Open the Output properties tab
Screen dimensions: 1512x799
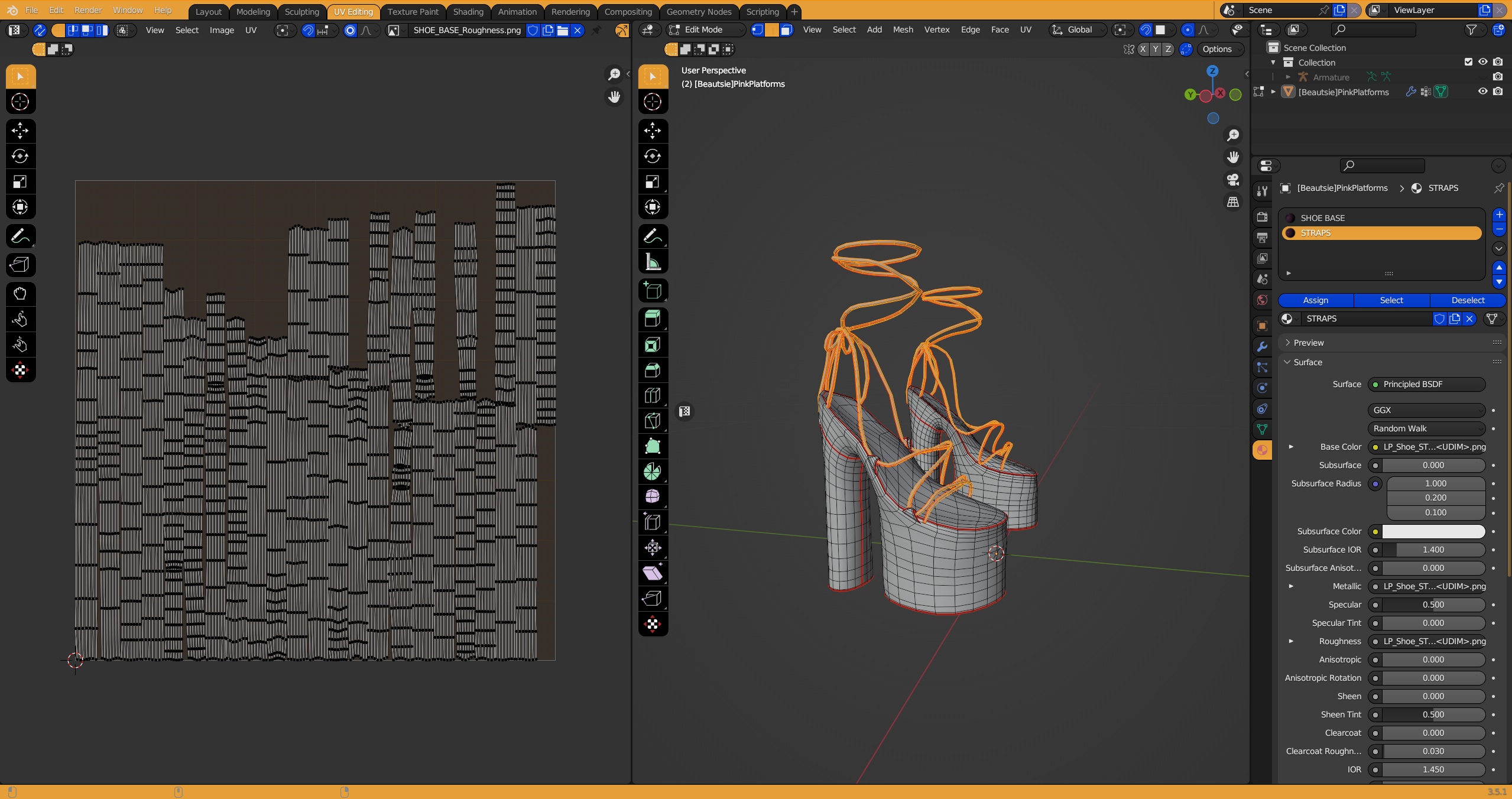pyautogui.click(x=1262, y=238)
